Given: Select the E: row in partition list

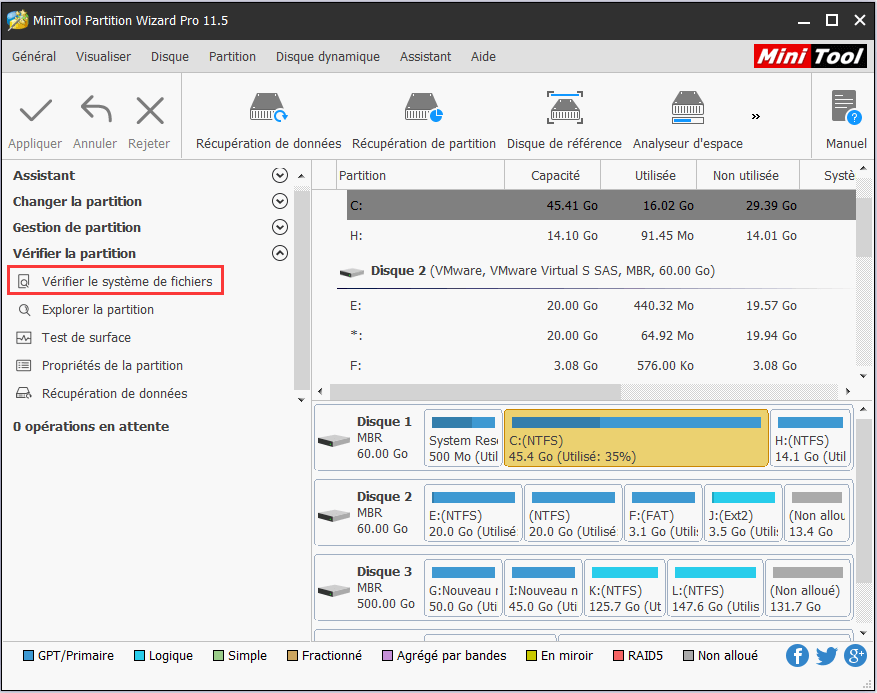Looking at the screenshot, I should (601, 305).
